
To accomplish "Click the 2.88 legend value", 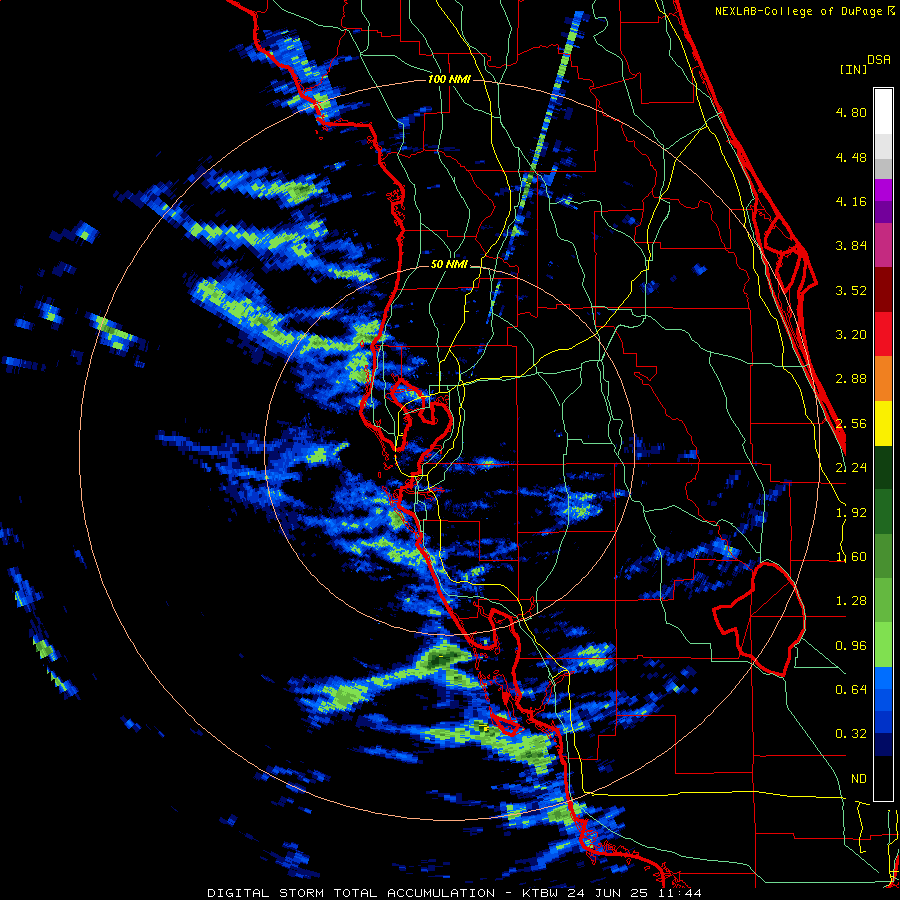I will pyautogui.click(x=851, y=379).
